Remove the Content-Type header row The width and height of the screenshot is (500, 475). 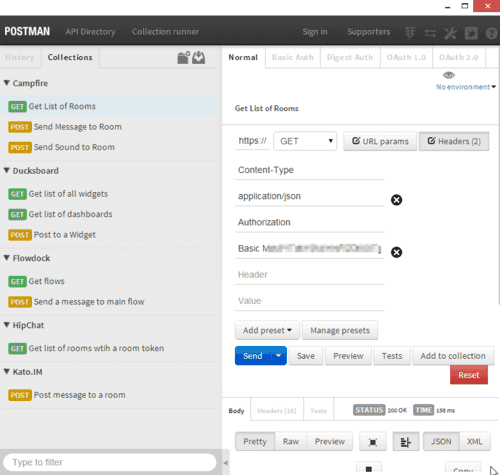pos(396,200)
